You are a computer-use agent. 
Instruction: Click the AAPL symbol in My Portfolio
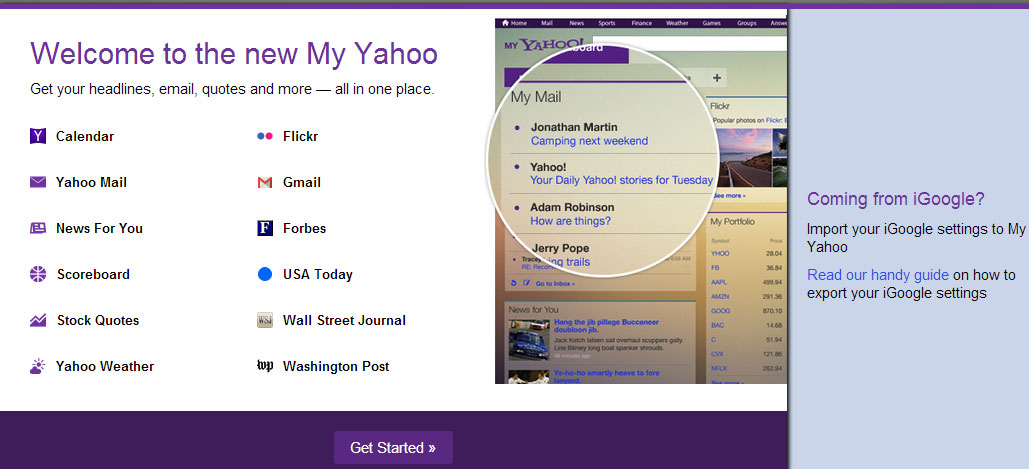coord(719,282)
